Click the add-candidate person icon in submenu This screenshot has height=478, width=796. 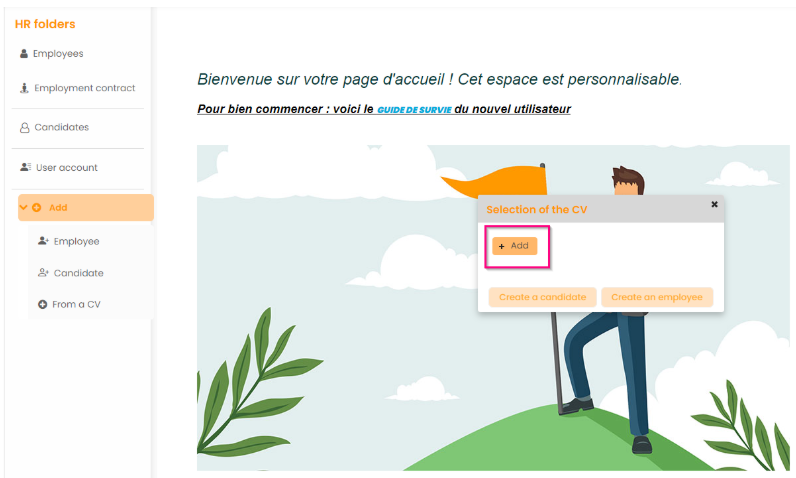(x=43, y=272)
